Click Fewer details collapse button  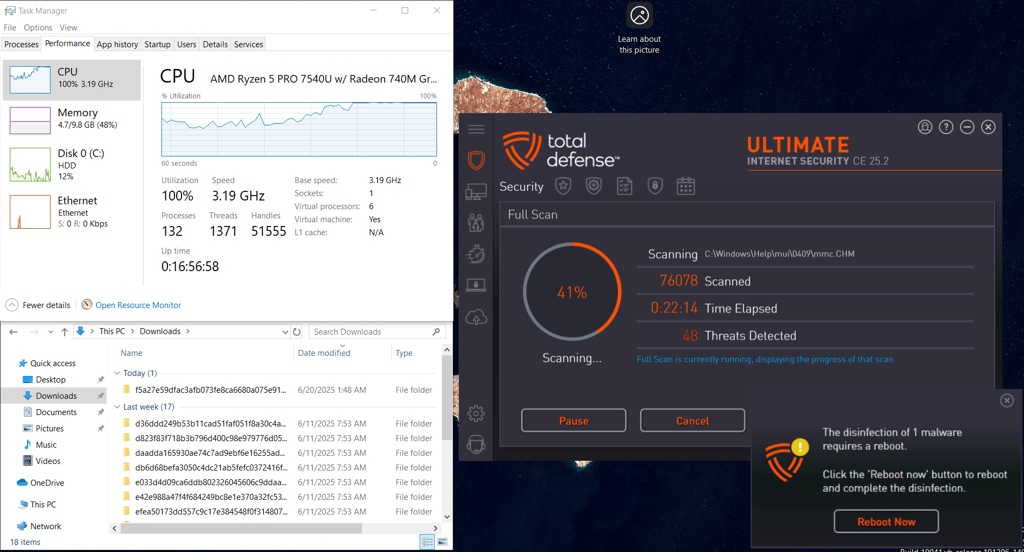pos(38,305)
